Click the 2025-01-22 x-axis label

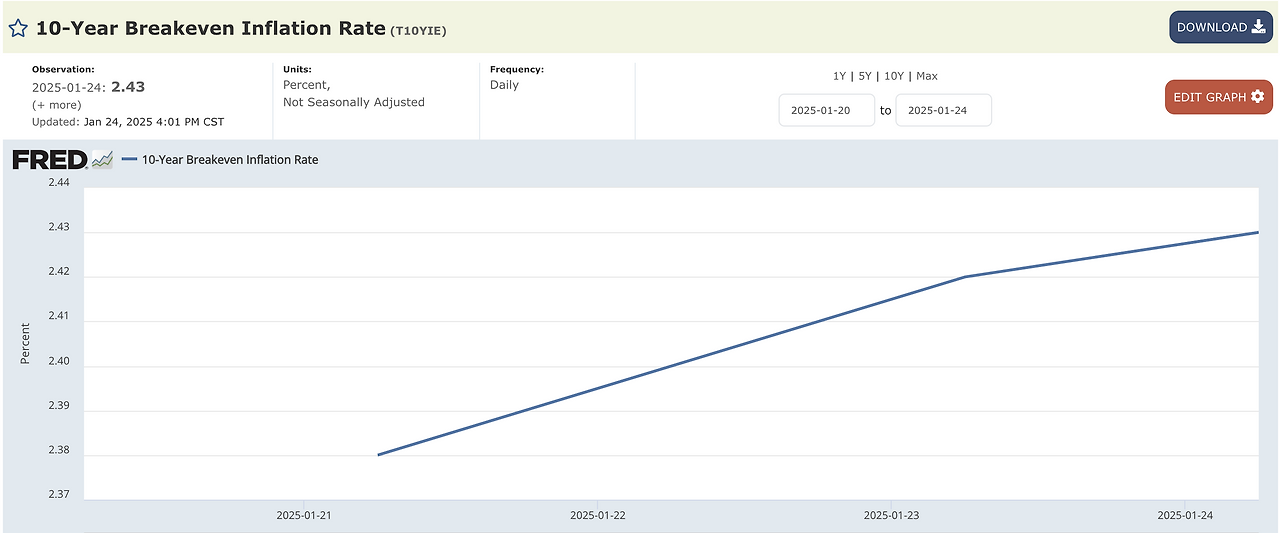pos(597,515)
